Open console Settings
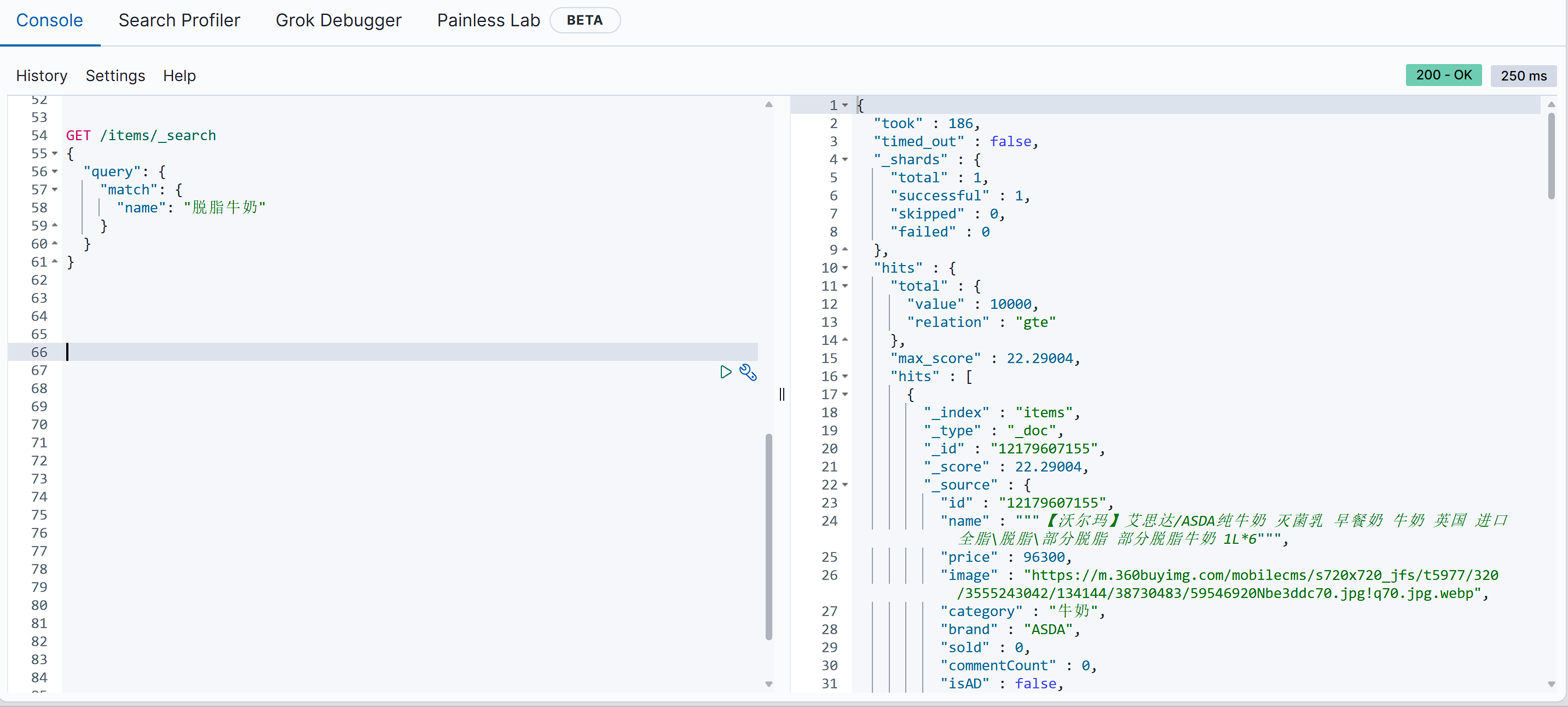Viewport: 1568px width, 707px height. (x=115, y=76)
